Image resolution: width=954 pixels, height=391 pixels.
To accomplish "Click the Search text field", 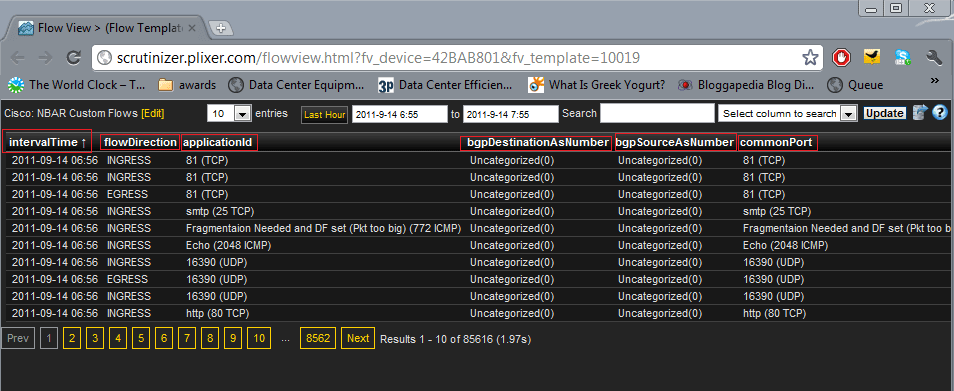I will click(x=657, y=113).
